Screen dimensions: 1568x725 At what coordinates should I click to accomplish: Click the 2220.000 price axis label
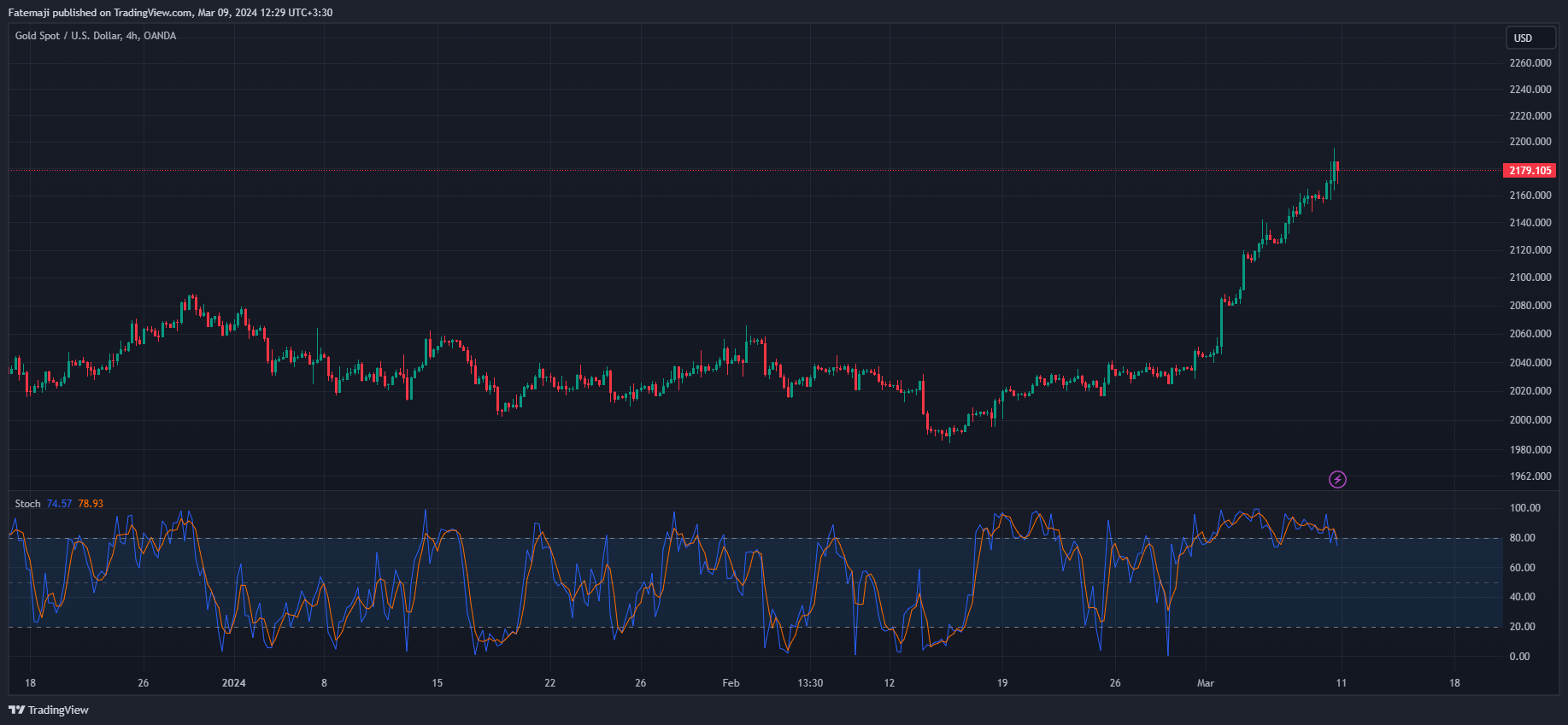pos(1530,116)
